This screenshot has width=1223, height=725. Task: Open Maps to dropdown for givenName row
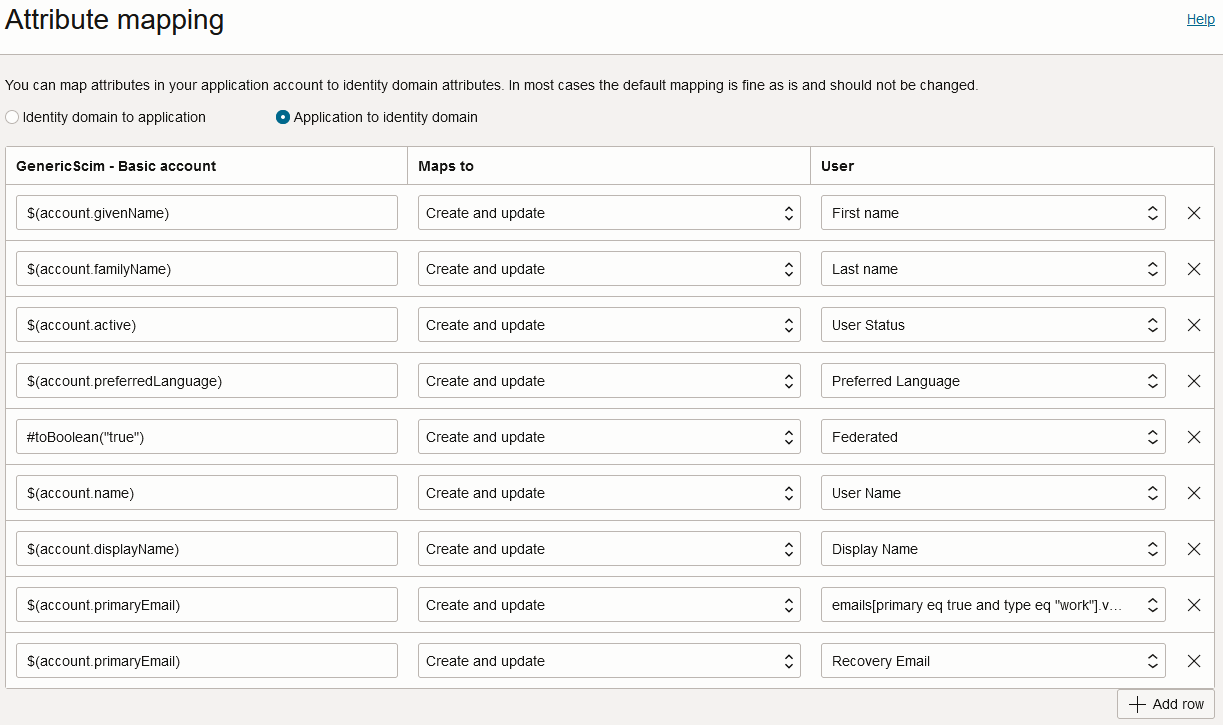[x=609, y=213]
